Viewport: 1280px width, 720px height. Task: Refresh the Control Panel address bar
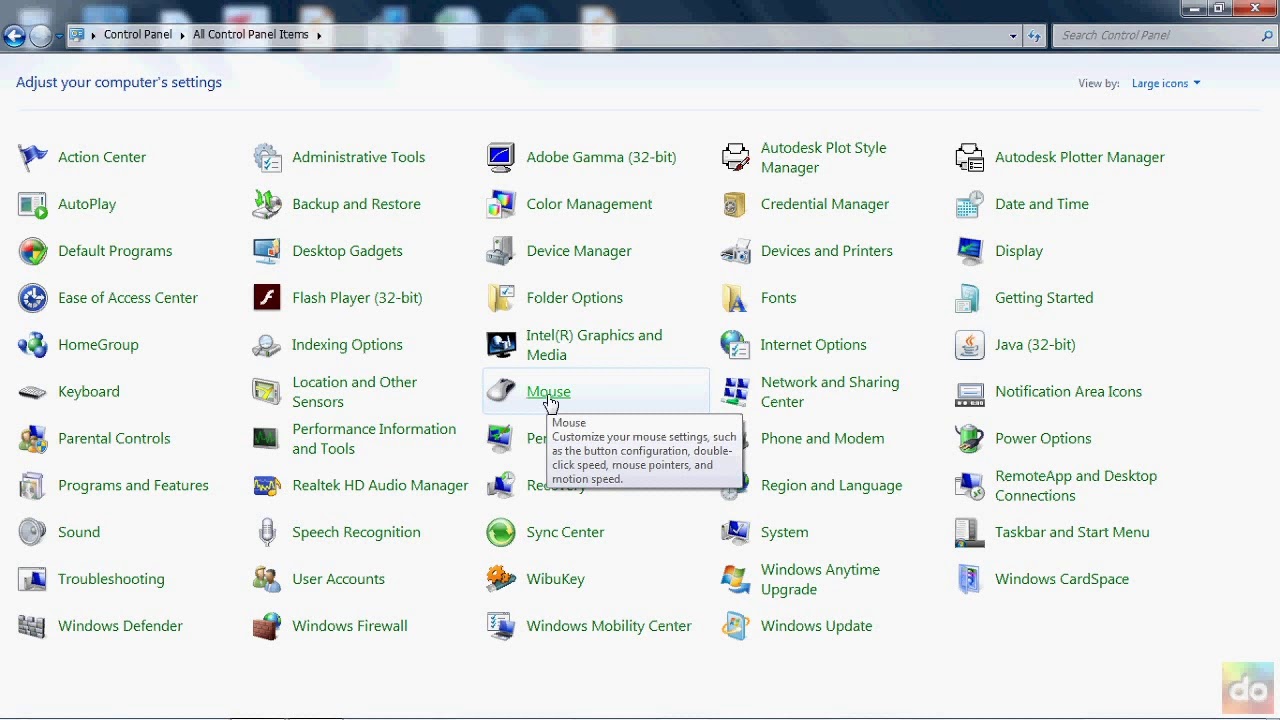click(1034, 35)
